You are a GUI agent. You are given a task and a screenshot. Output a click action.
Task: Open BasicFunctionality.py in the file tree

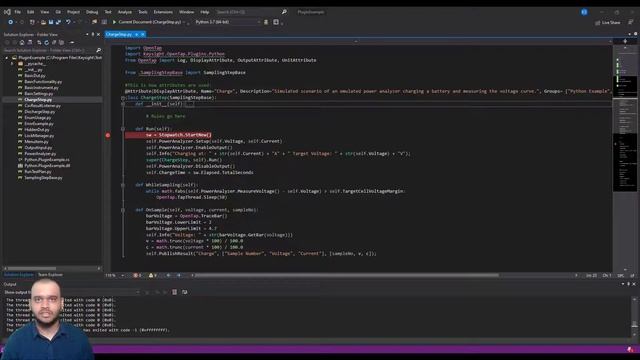(43, 82)
